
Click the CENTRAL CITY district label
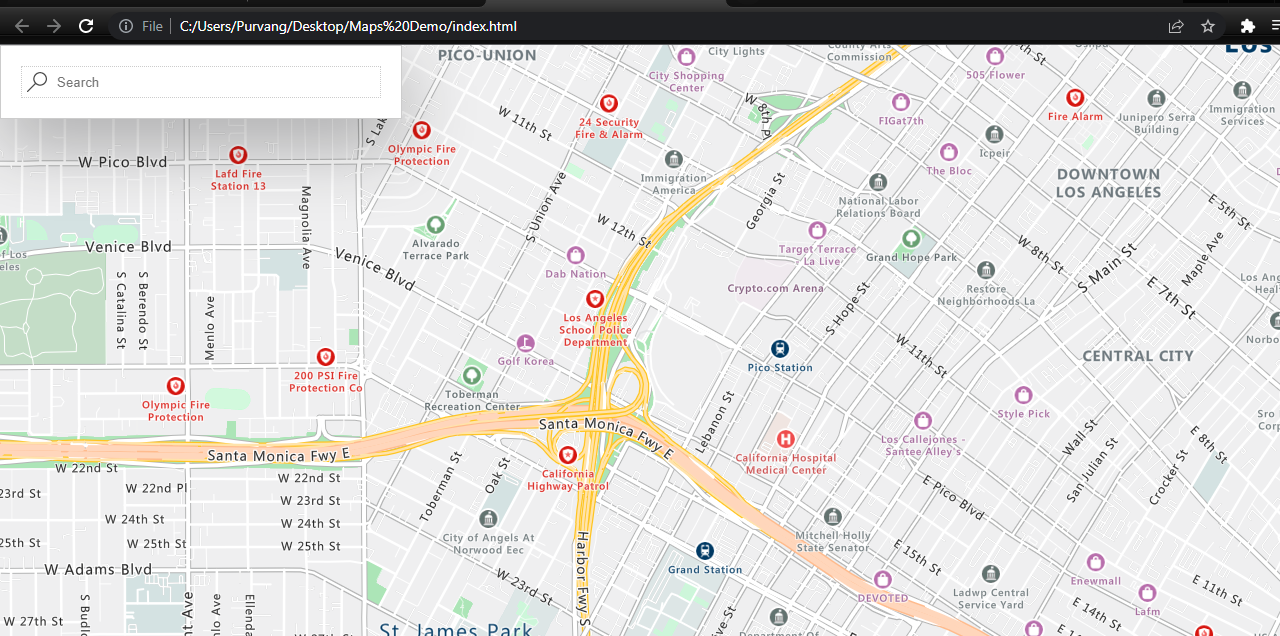pos(1138,356)
